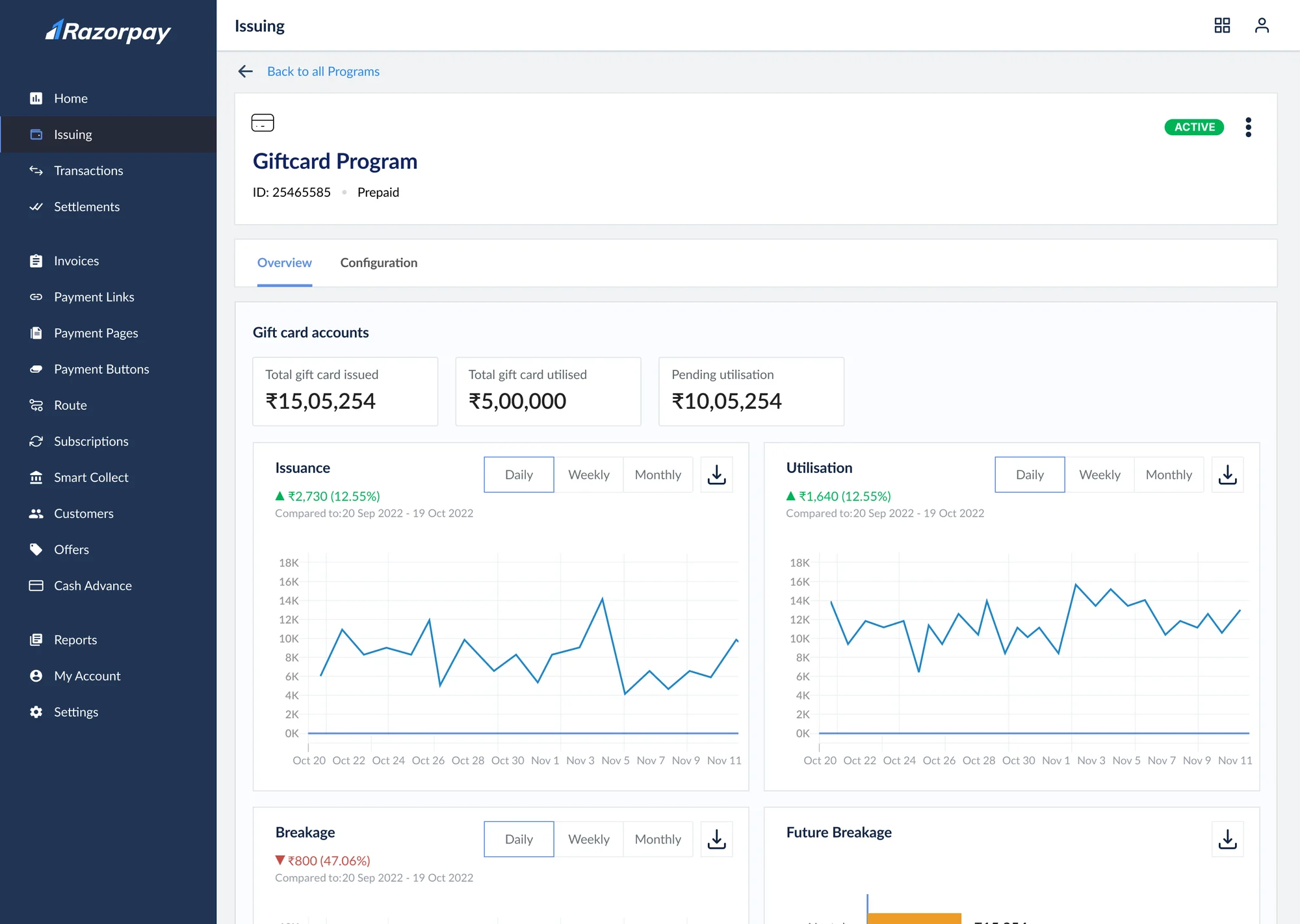
Task: Download the Future Breakage chart
Action: pos(1227,840)
